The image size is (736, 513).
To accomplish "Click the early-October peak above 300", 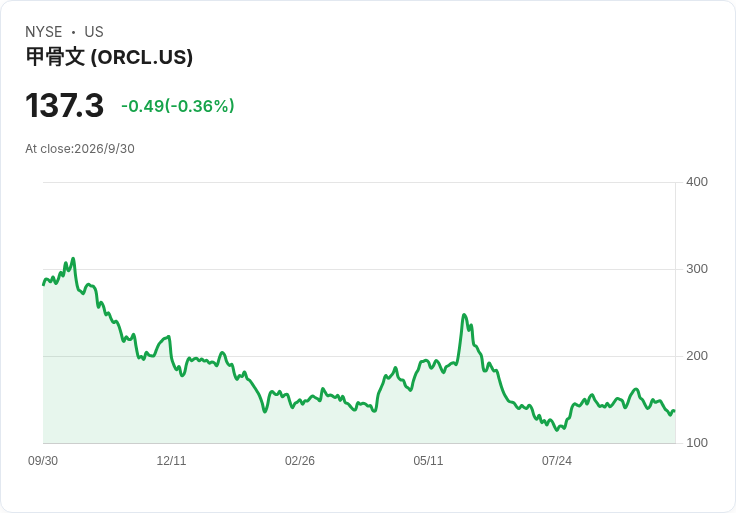I will pos(73,259).
